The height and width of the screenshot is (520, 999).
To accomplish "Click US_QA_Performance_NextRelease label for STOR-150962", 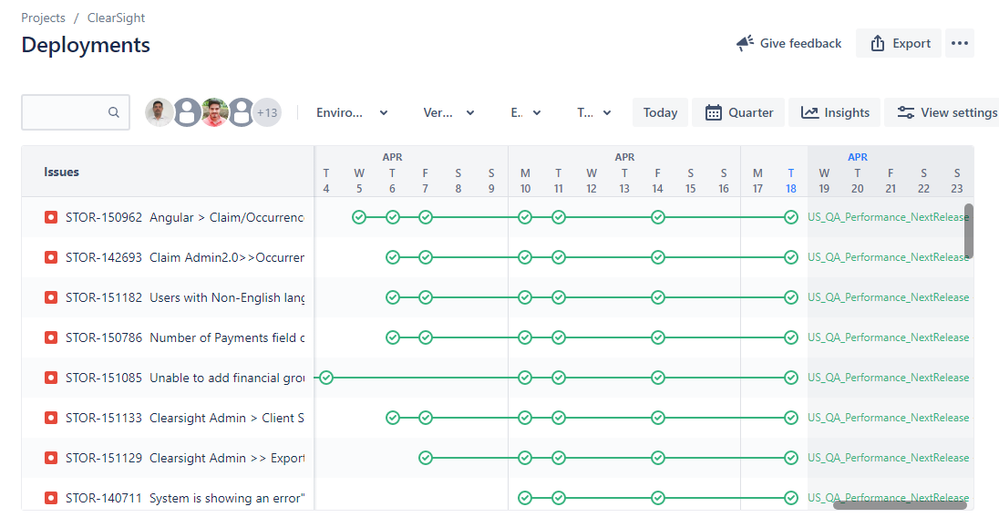I will click(888, 217).
